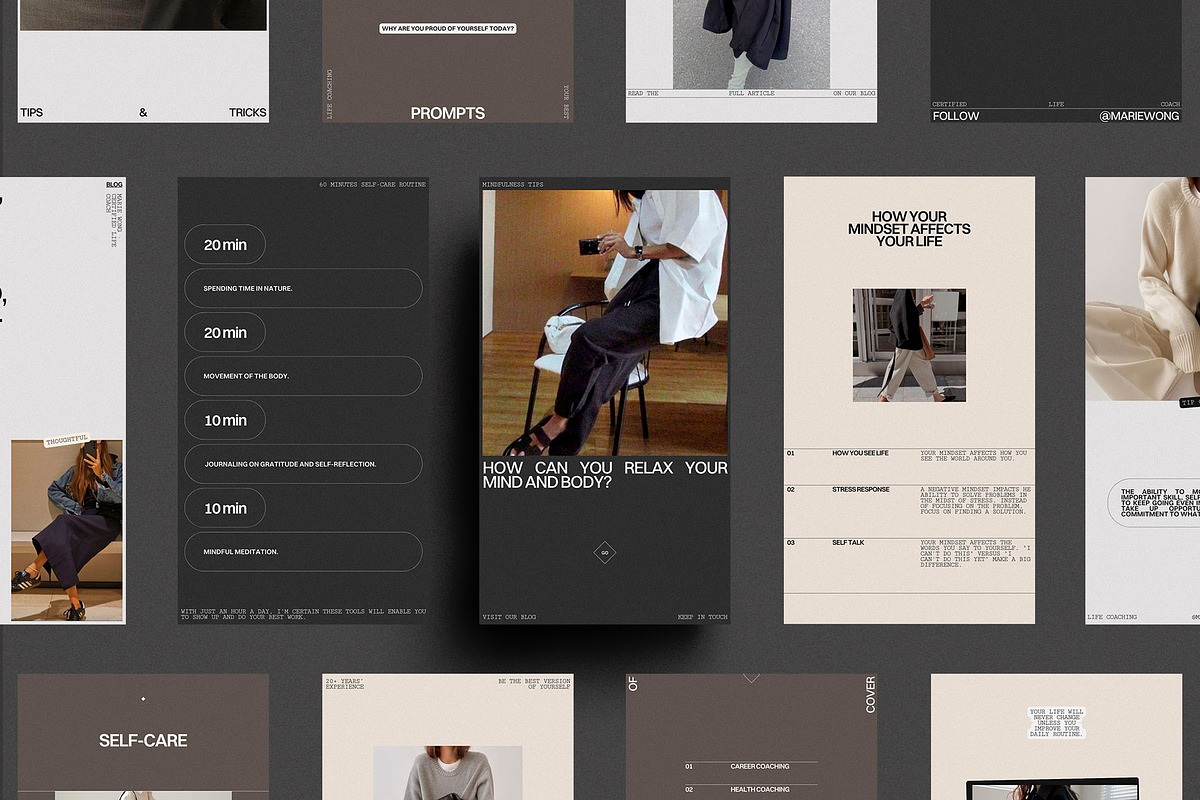Click the FOLLOW label

[x=956, y=116]
